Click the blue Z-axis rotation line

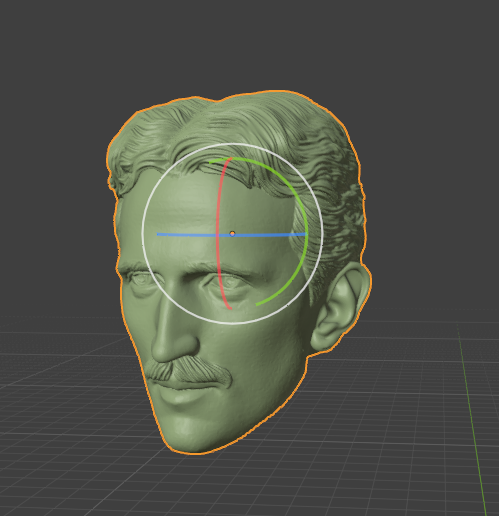click(x=231, y=235)
